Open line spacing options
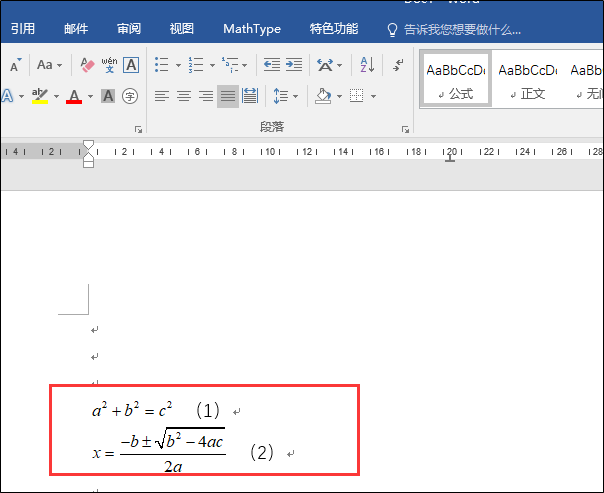The image size is (604, 493). click(281, 96)
